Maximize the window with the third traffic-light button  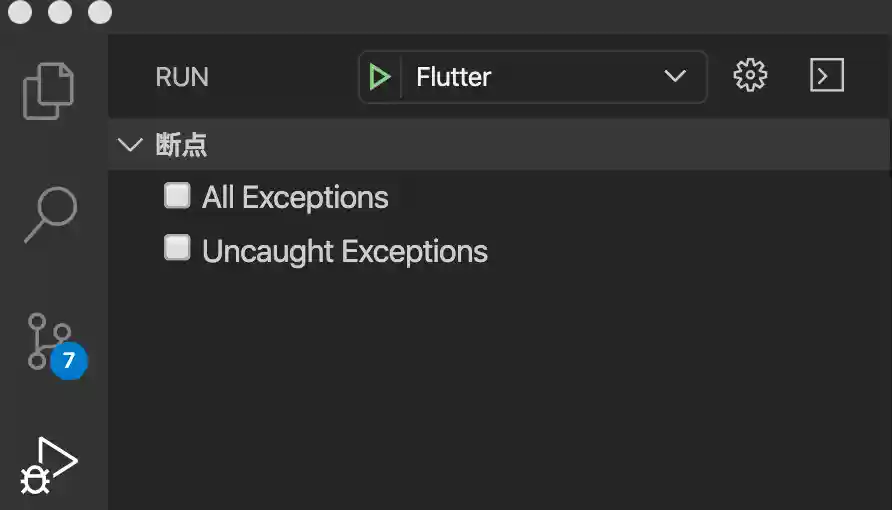[x=100, y=12]
